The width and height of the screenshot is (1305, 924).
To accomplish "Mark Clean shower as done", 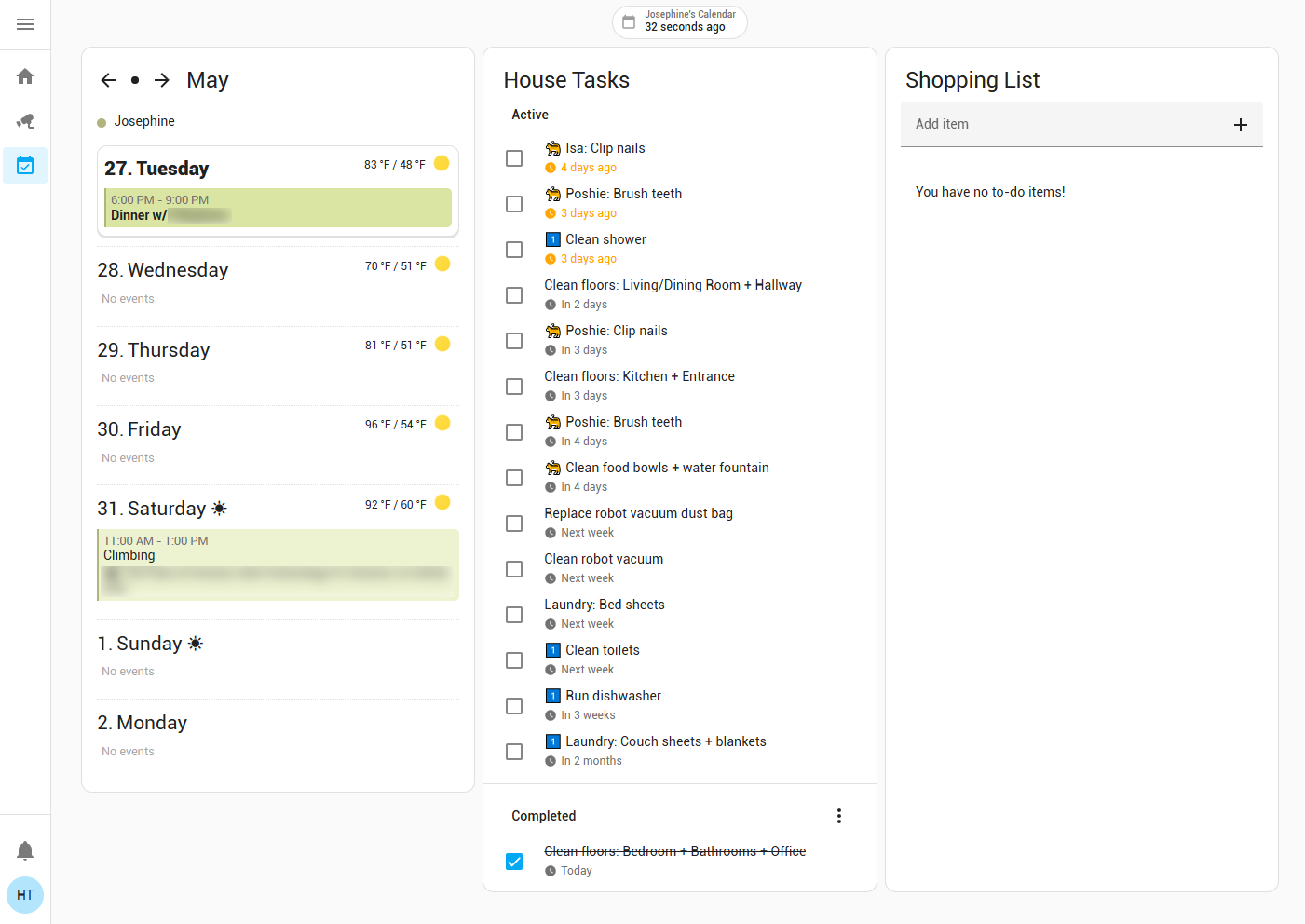I will pos(514,250).
